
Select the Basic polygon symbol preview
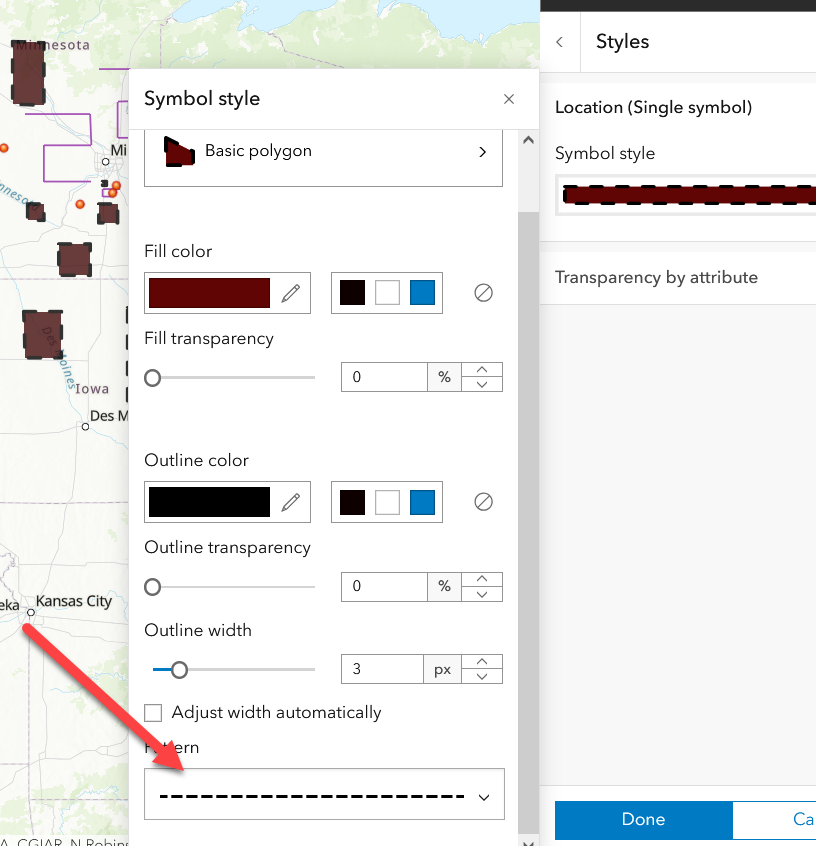click(x=180, y=152)
